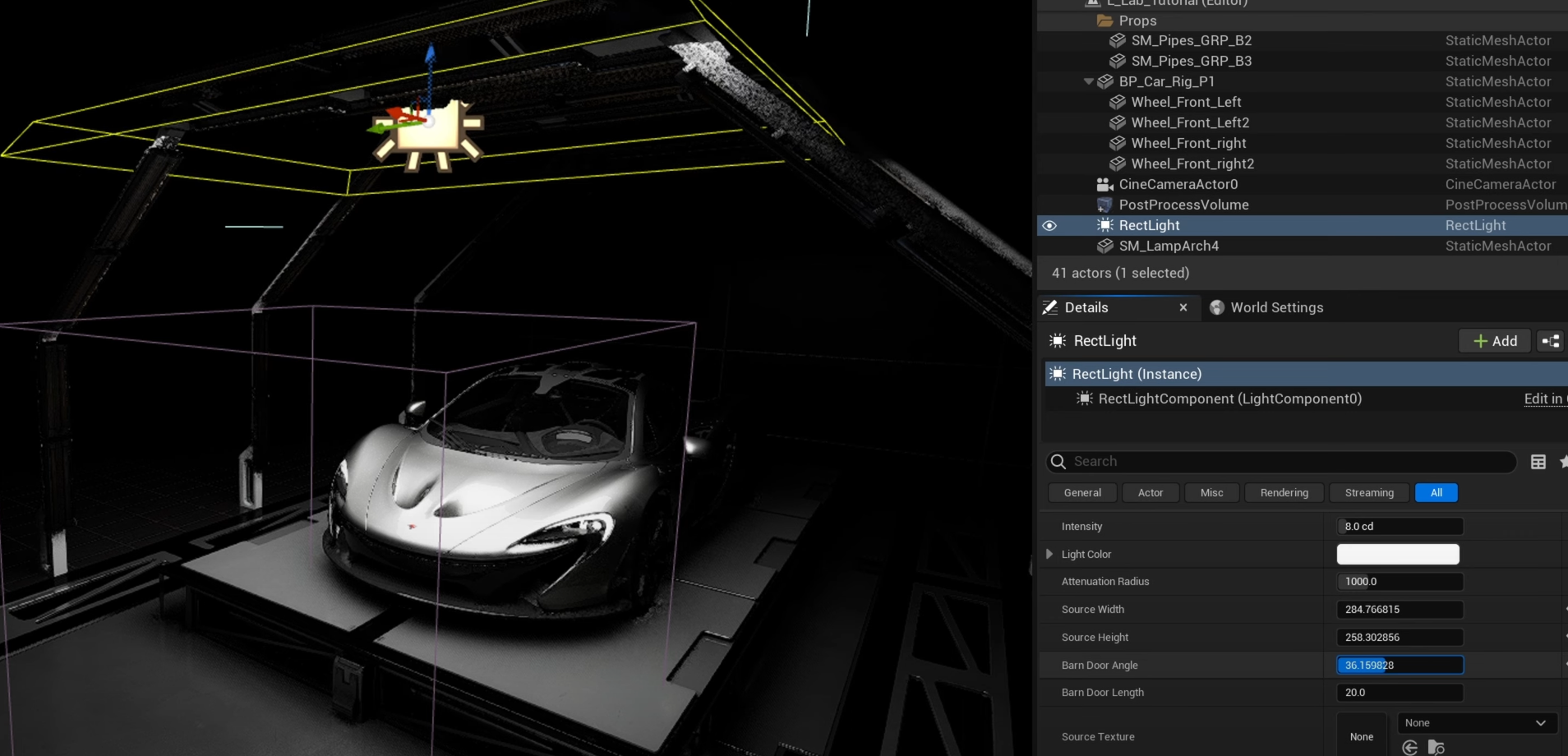Close the Details tab

pos(1183,307)
